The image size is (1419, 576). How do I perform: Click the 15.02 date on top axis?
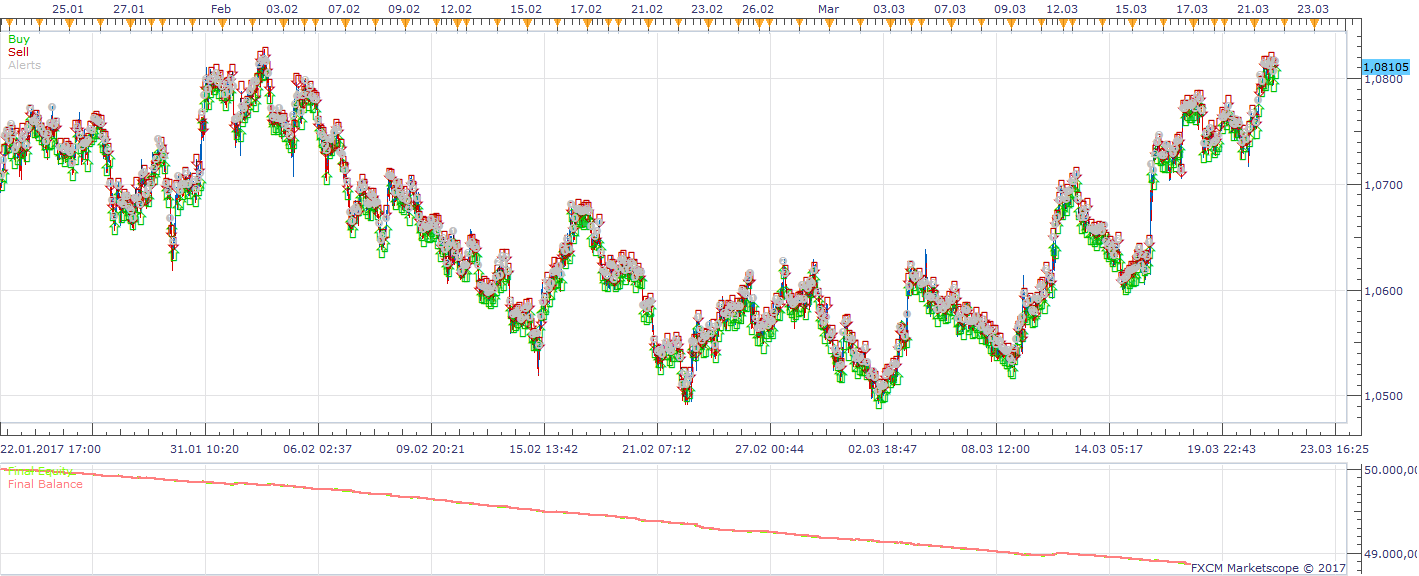click(x=526, y=8)
